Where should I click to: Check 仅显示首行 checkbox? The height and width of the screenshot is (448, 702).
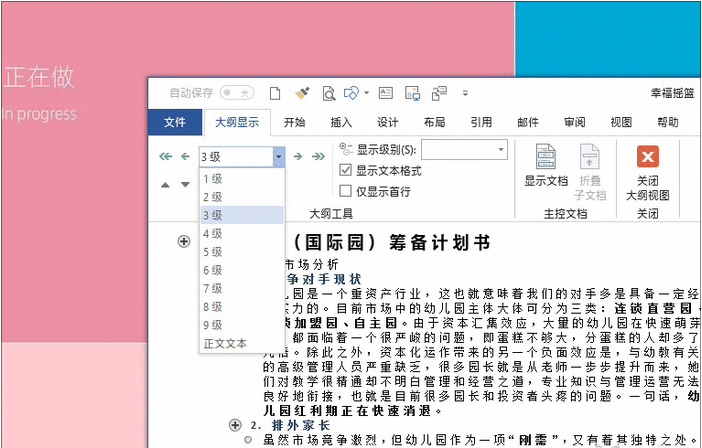(345, 191)
